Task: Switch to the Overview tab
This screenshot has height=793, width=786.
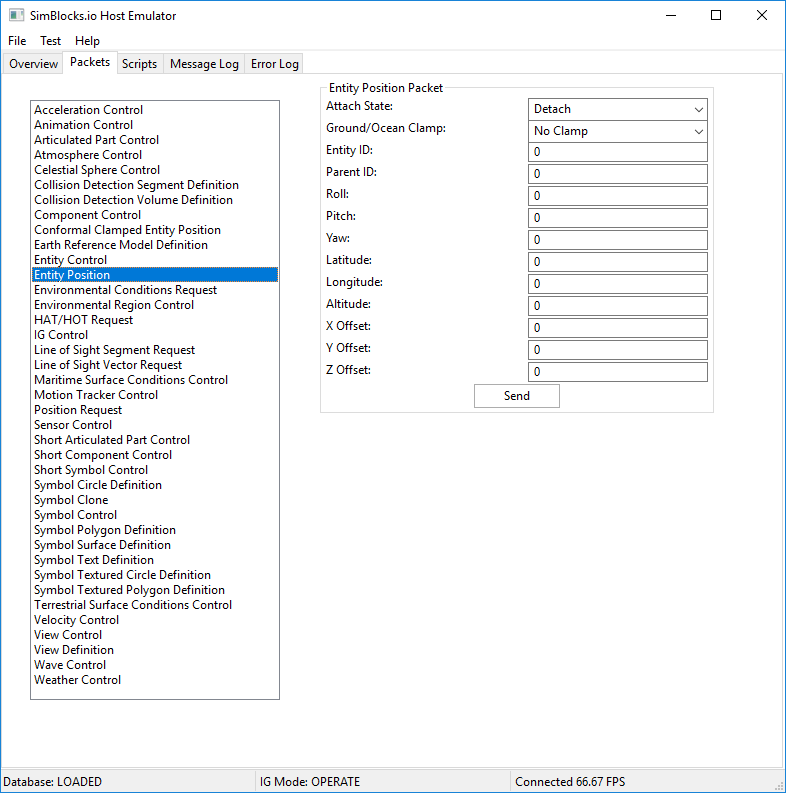Action: tap(33, 64)
